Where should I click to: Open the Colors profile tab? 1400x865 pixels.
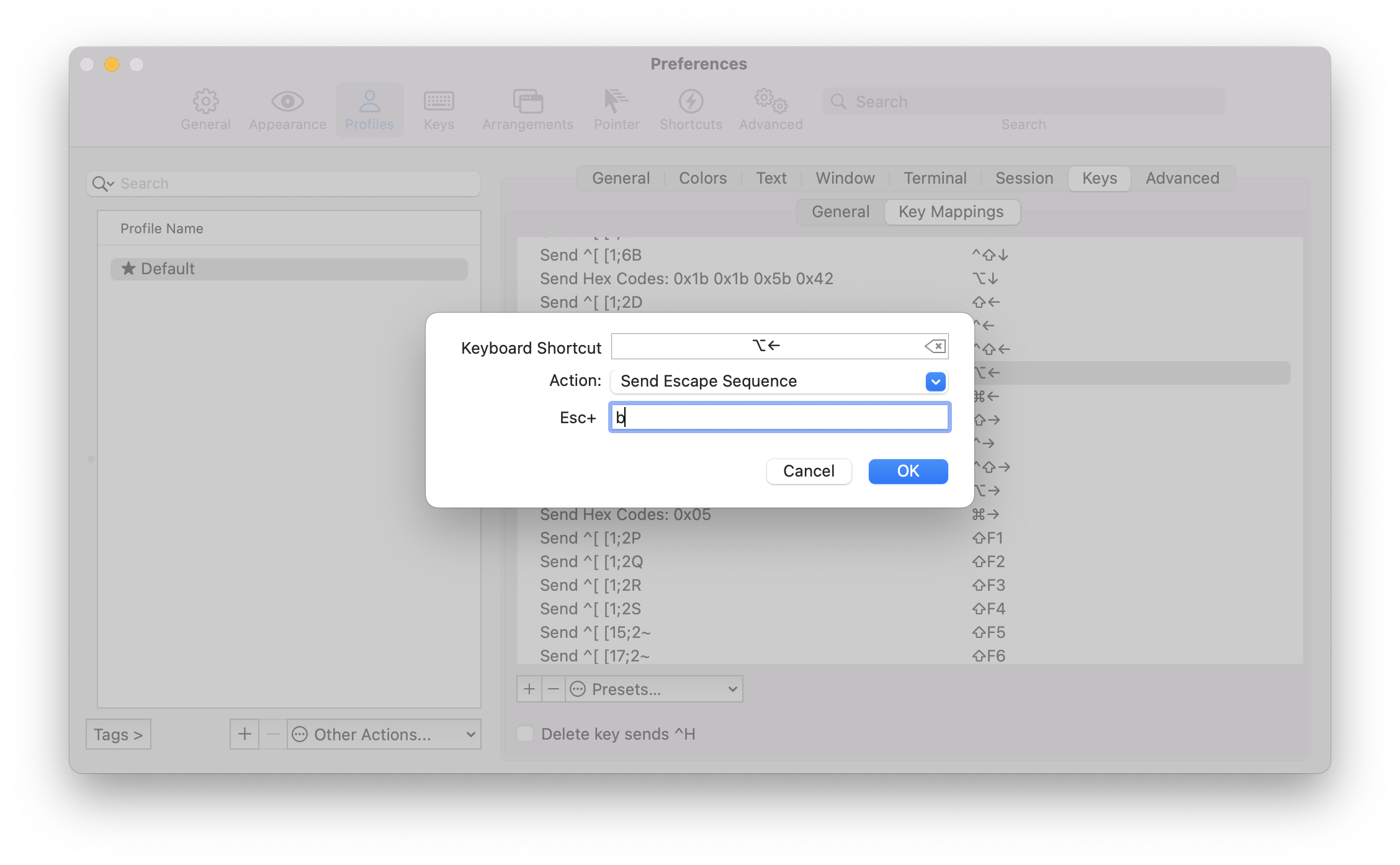click(702, 178)
